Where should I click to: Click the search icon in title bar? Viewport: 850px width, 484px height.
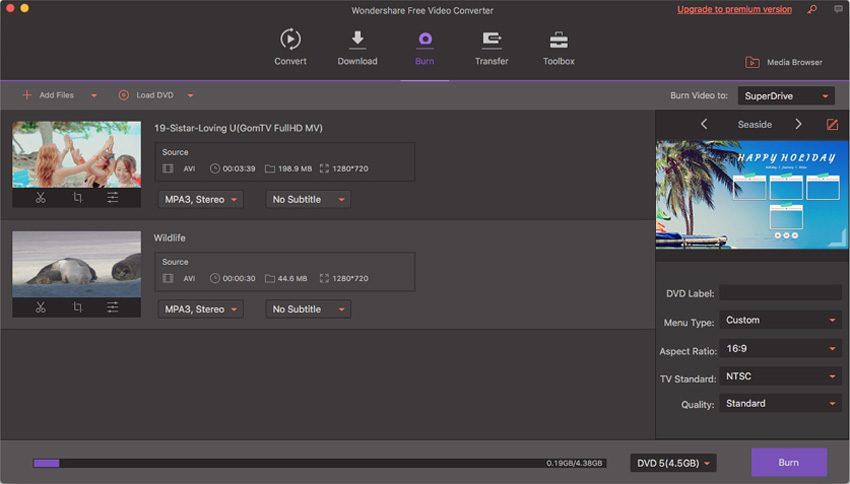811,10
